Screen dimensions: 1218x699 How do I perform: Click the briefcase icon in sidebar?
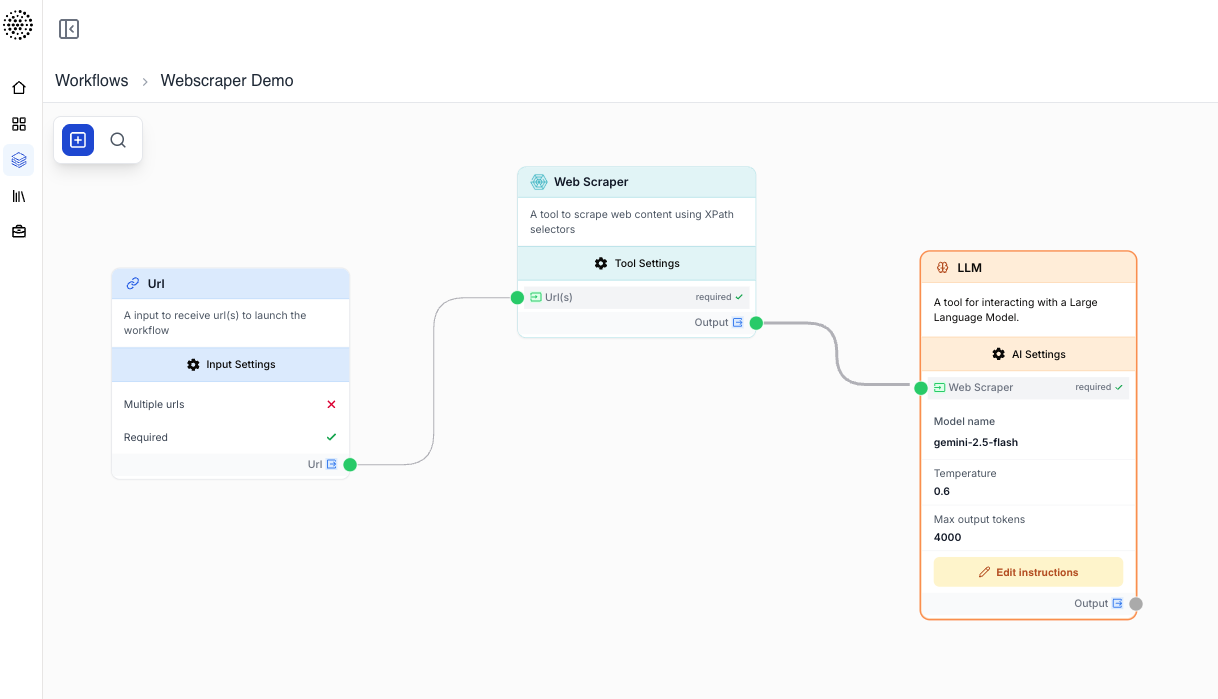pos(18,231)
